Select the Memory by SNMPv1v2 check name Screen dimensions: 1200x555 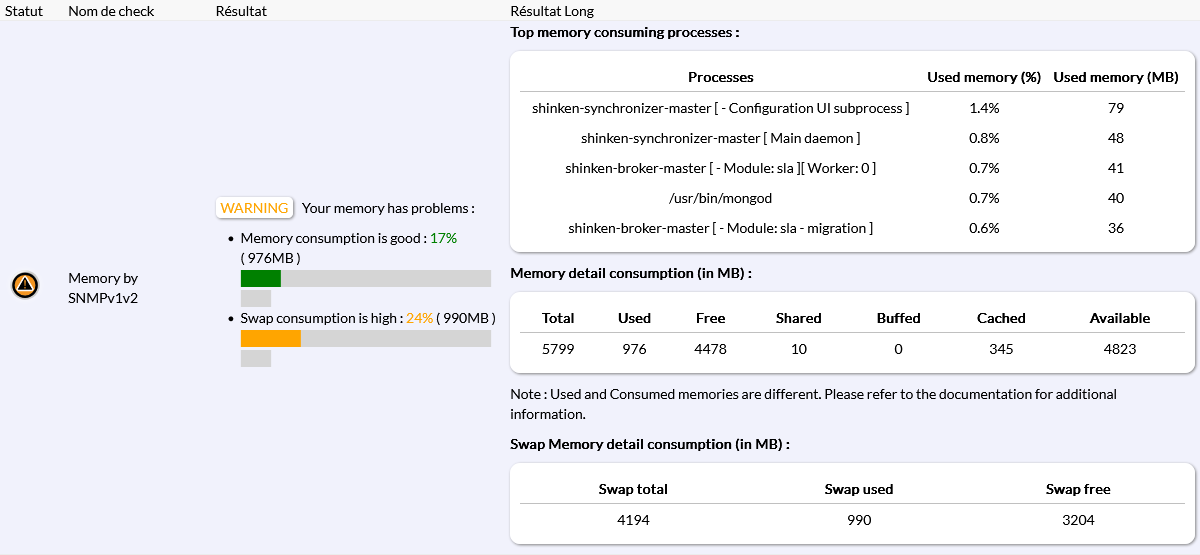coord(103,287)
